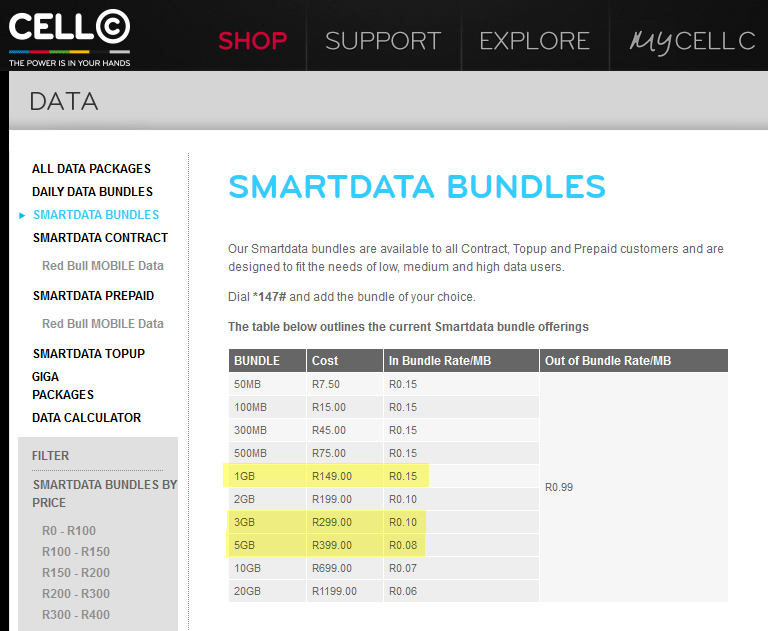This screenshot has width=768, height=631.
Task: Click the R7.50 cost cell
Action: (x=345, y=384)
